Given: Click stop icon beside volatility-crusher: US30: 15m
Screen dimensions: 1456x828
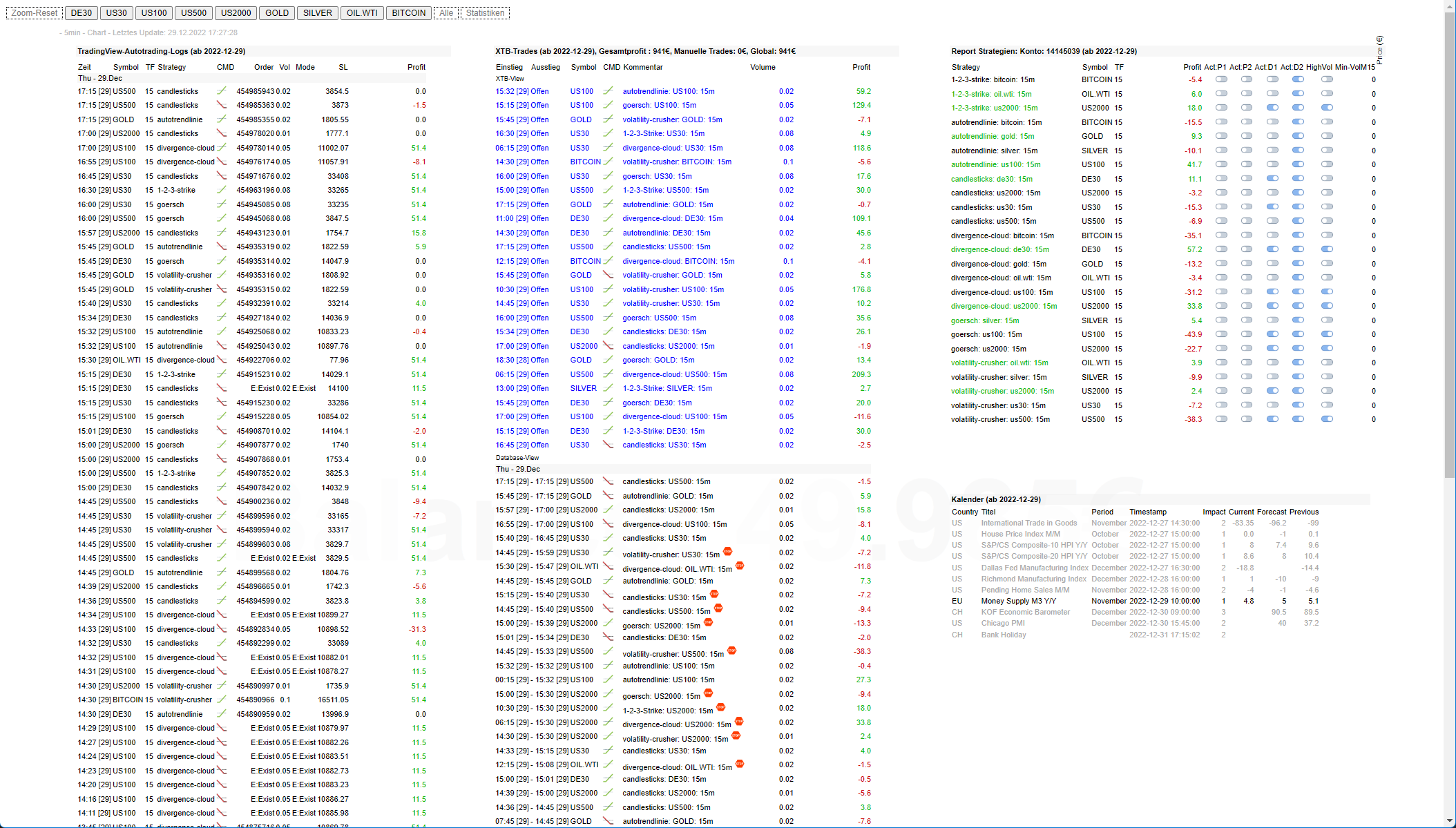Looking at the screenshot, I should coord(727,551).
